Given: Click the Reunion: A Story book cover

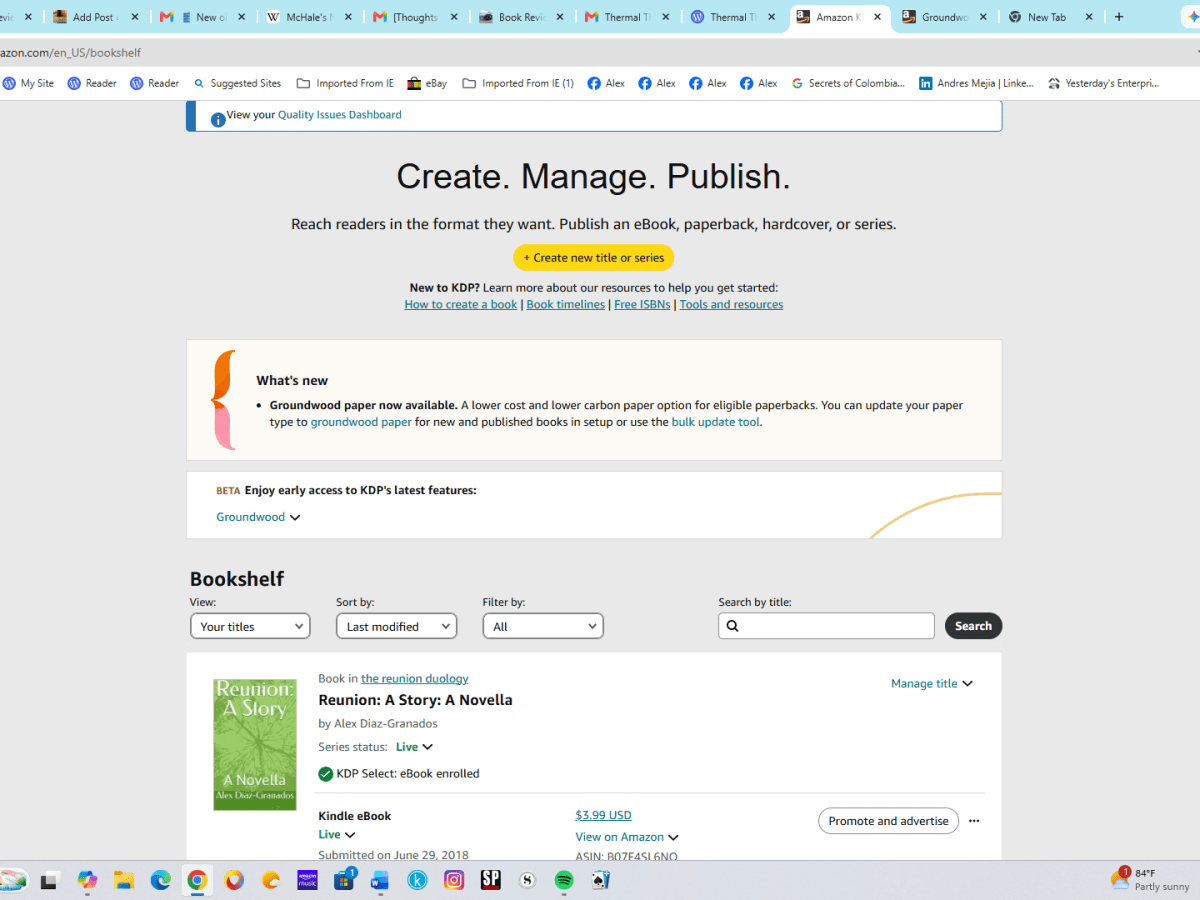Looking at the screenshot, I should (x=255, y=744).
